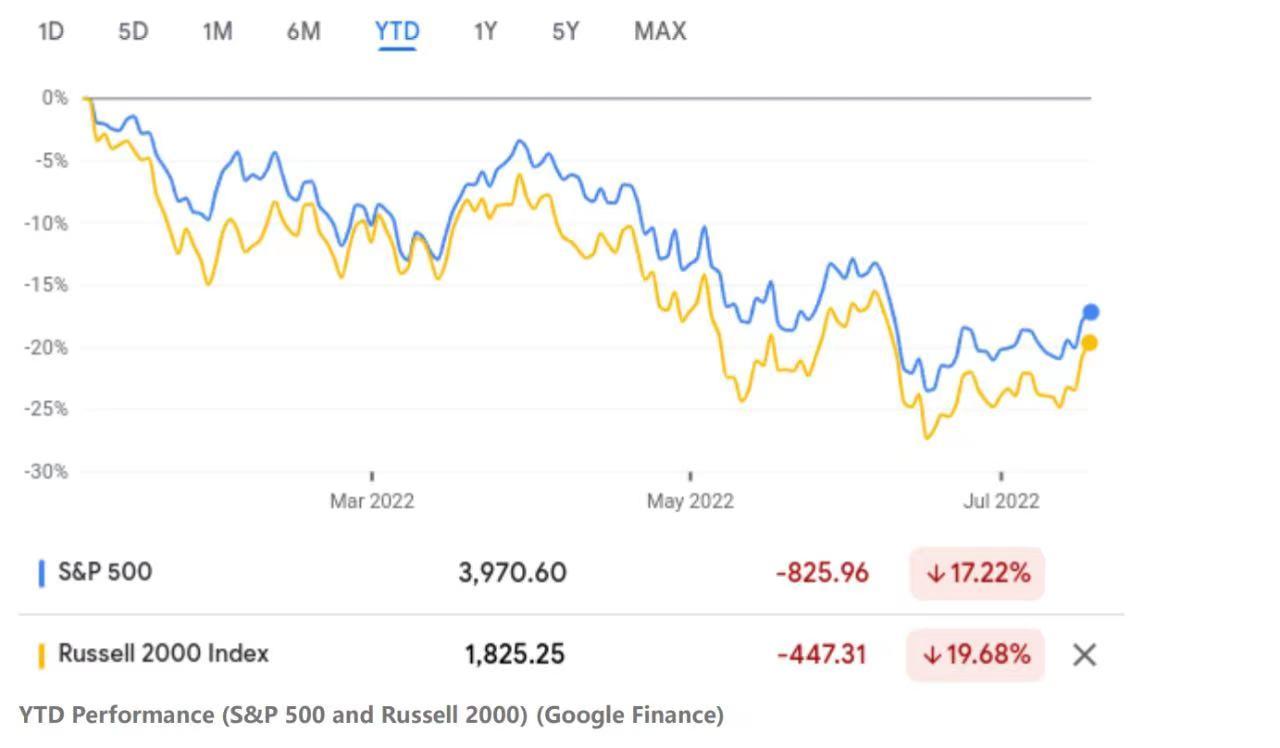Select the 1D time range tab

tap(50, 32)
